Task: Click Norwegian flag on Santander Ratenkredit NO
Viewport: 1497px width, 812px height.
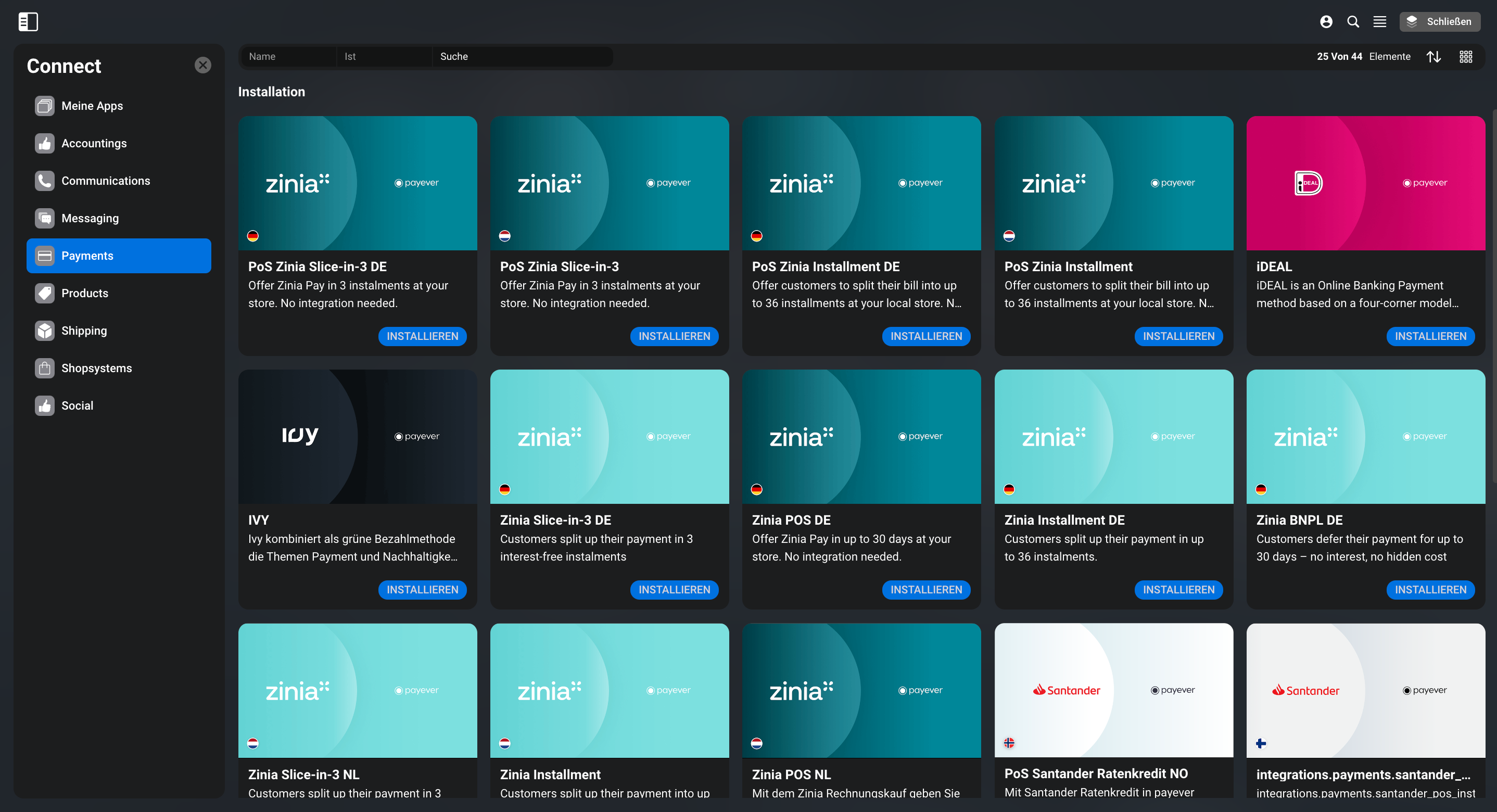Action: 1009,743
